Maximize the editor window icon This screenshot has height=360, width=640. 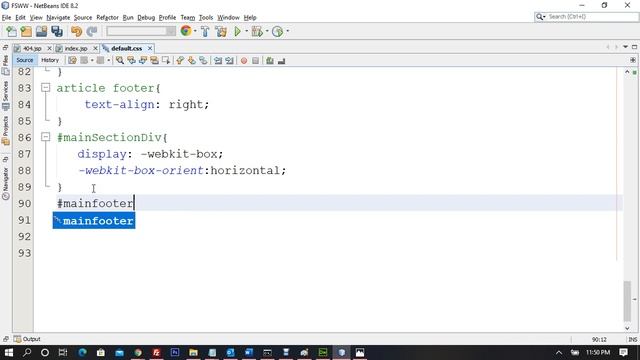634,47
